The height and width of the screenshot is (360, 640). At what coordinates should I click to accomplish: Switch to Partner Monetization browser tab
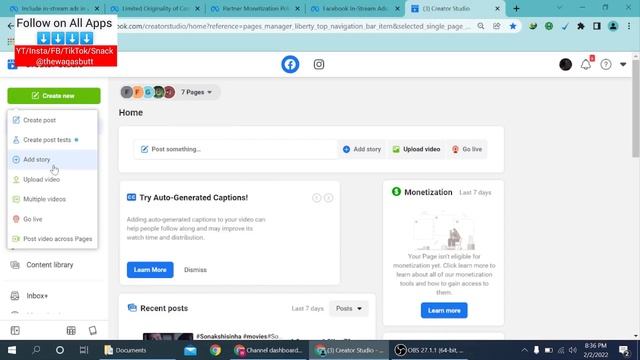(x=255, y=9)
